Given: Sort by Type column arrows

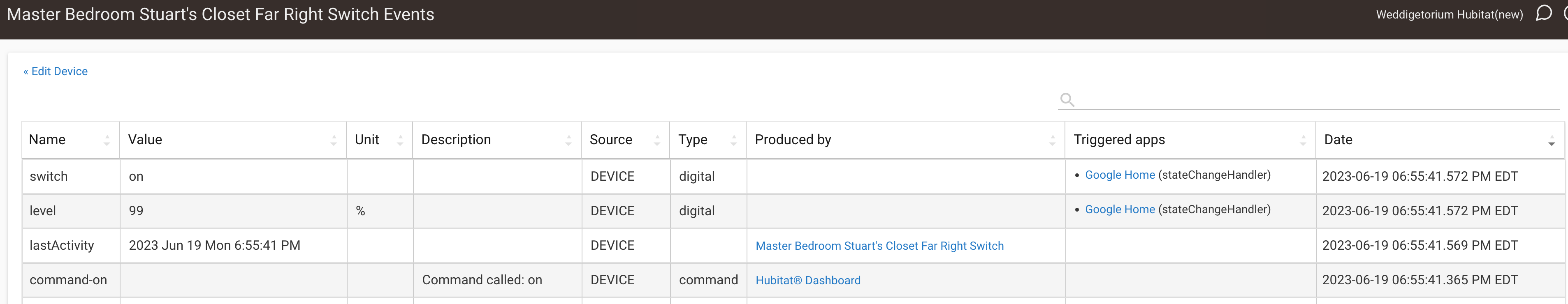Looking at the screenshot, I should click(x=733, y=140).
